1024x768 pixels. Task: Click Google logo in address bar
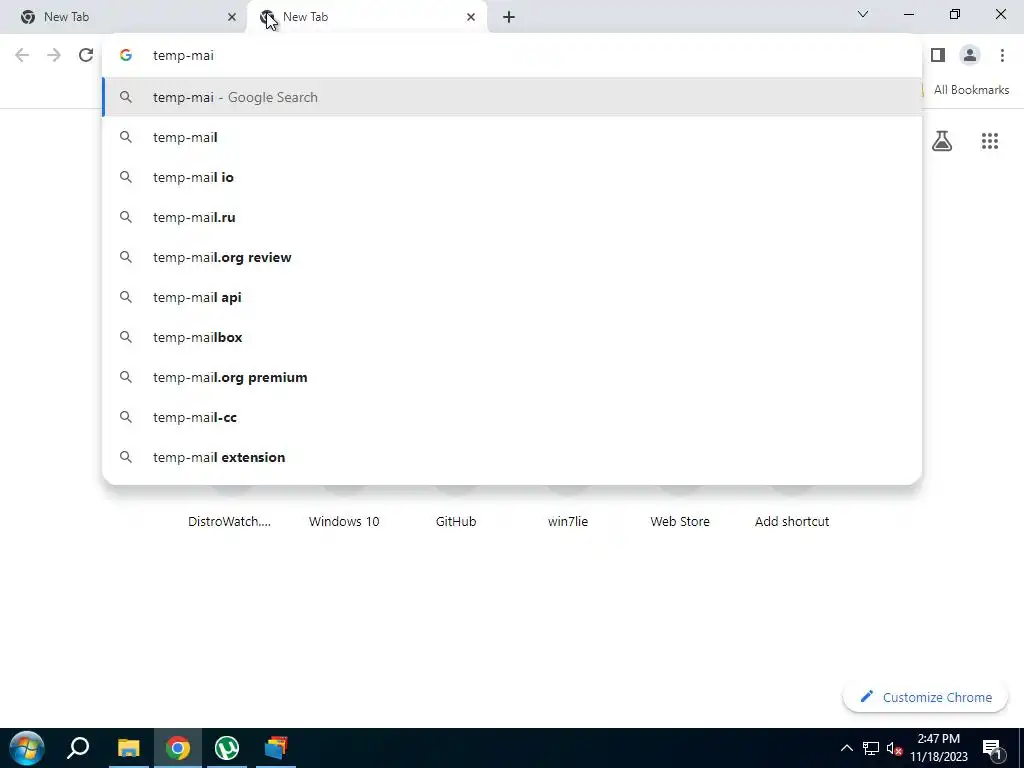(125, 56)
